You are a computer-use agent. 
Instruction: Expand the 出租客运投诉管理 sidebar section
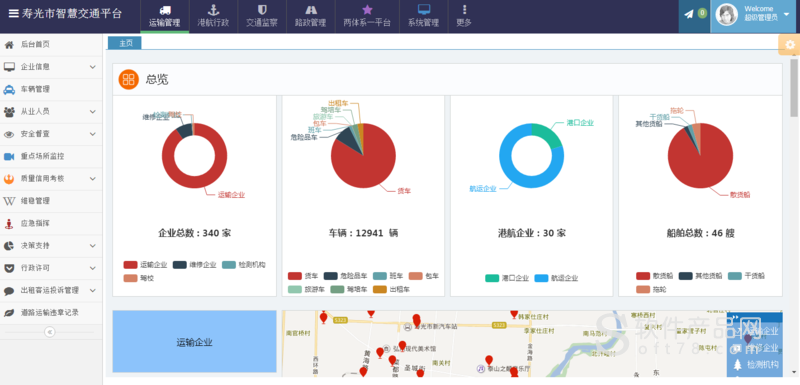(51, 291)
